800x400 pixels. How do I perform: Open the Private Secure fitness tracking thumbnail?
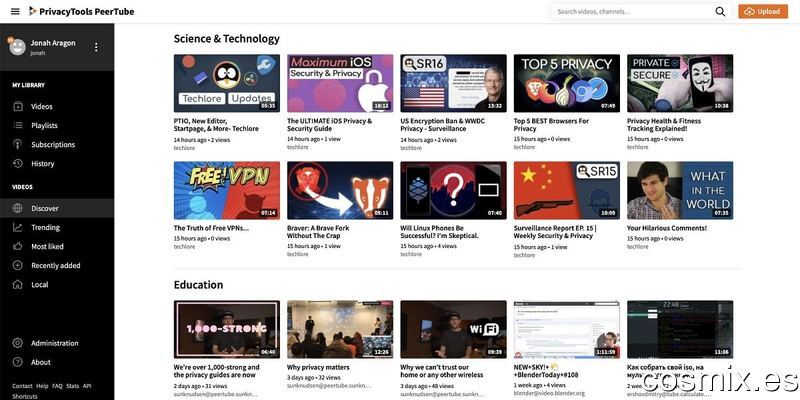tap(680, 83)
